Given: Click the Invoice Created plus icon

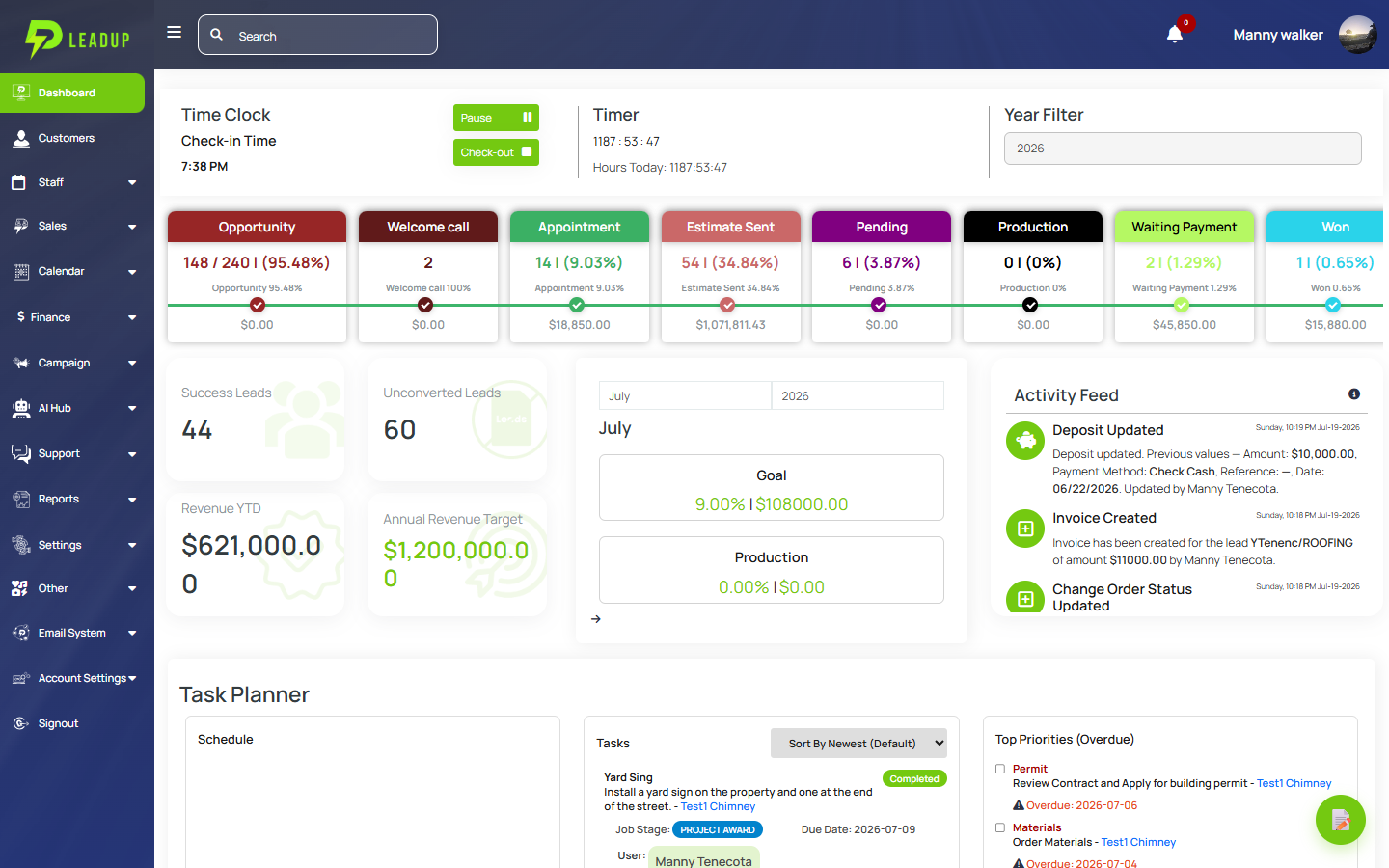Looking at the screenshot, I should 1025,529.
